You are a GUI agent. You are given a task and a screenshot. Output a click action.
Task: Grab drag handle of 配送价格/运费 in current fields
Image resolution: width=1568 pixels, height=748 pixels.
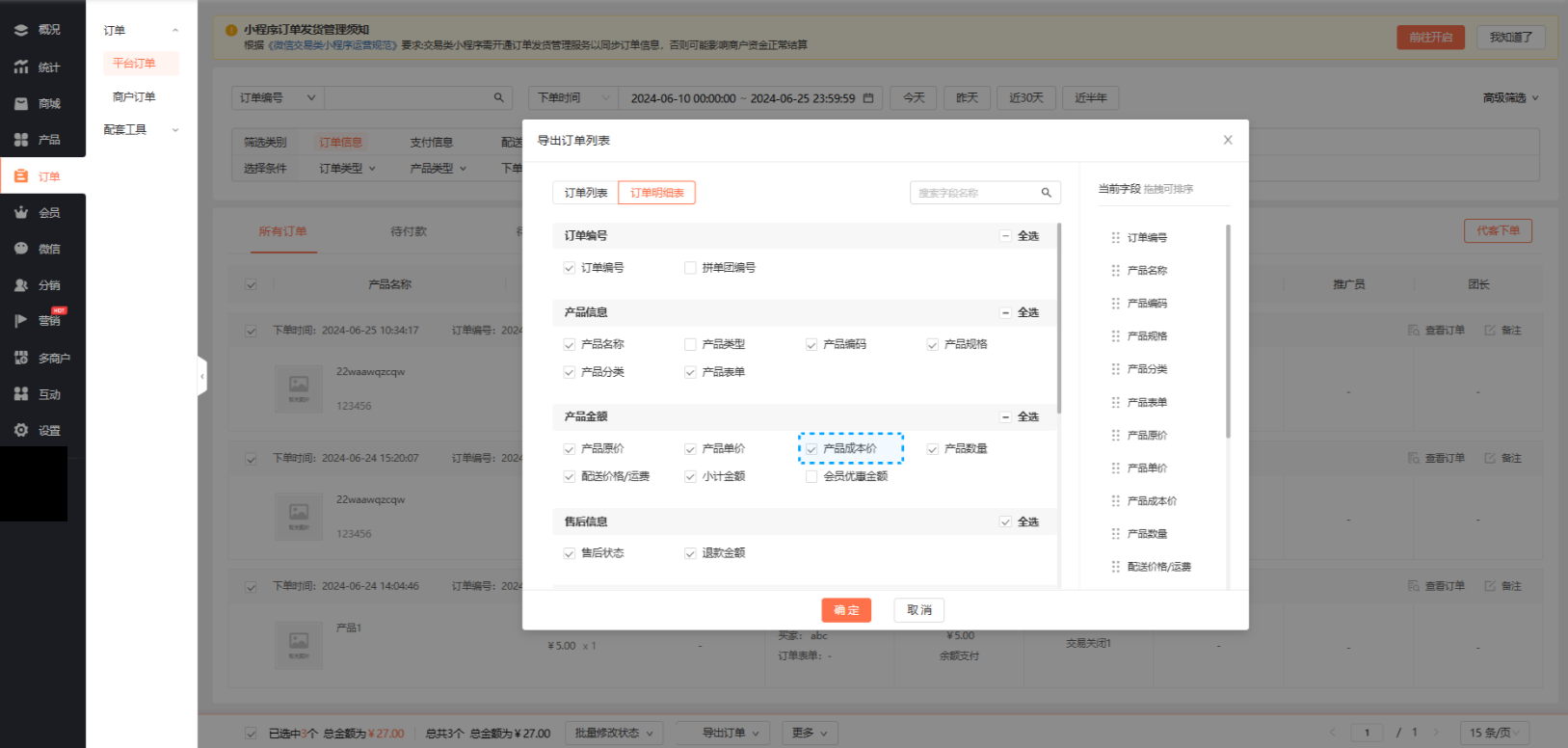pyautogui.click(x=1115, y=567)
